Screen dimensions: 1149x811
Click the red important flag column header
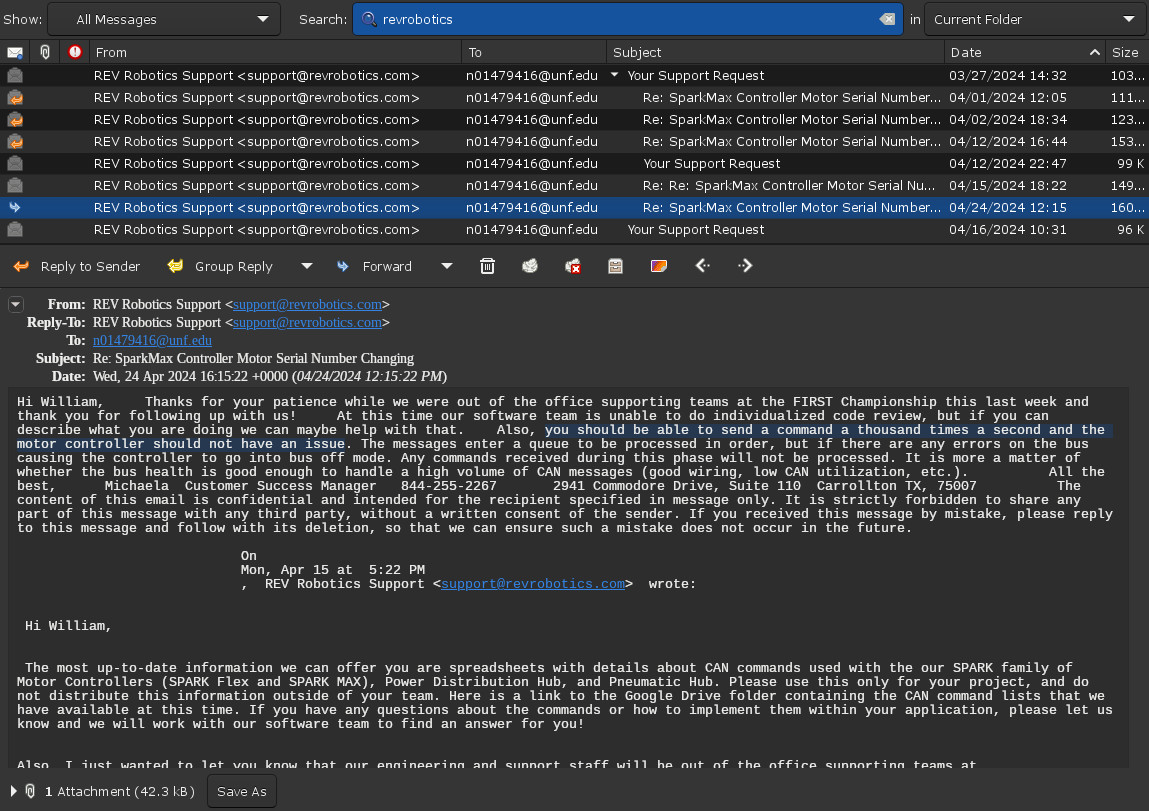[75, 52]
